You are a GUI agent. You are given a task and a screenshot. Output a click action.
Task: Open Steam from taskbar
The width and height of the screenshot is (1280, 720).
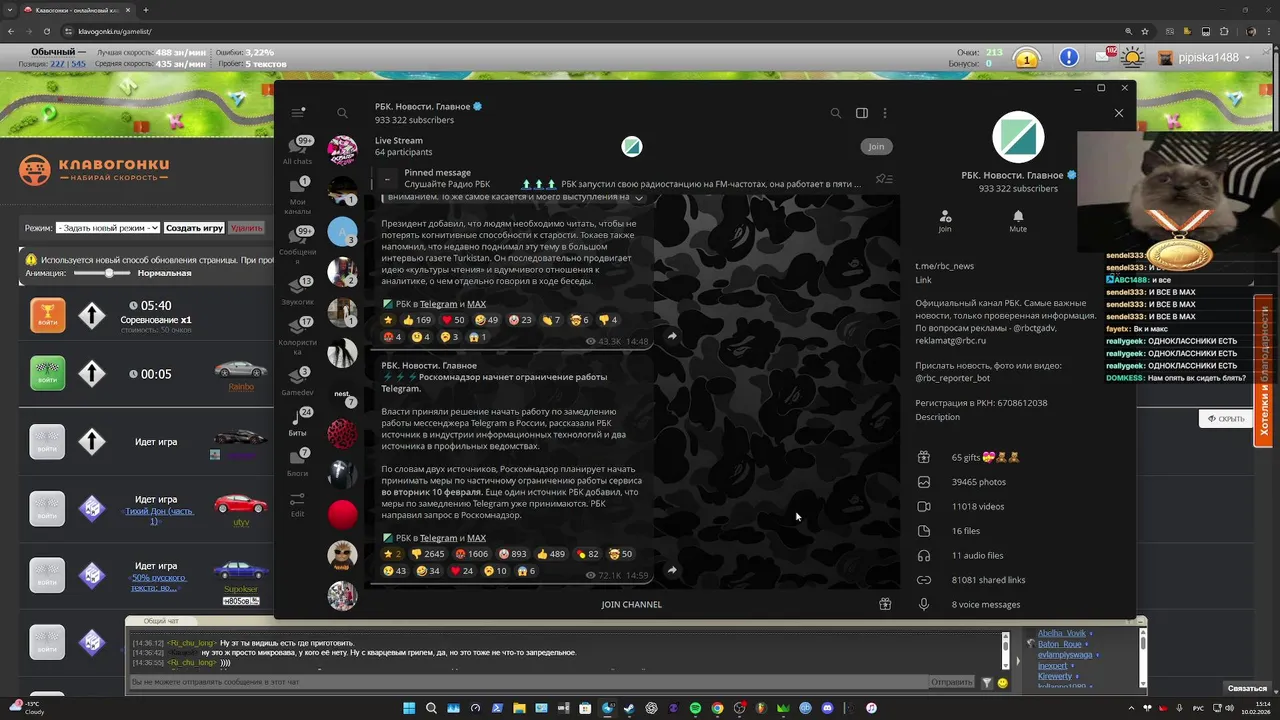[x=629, y=708]
